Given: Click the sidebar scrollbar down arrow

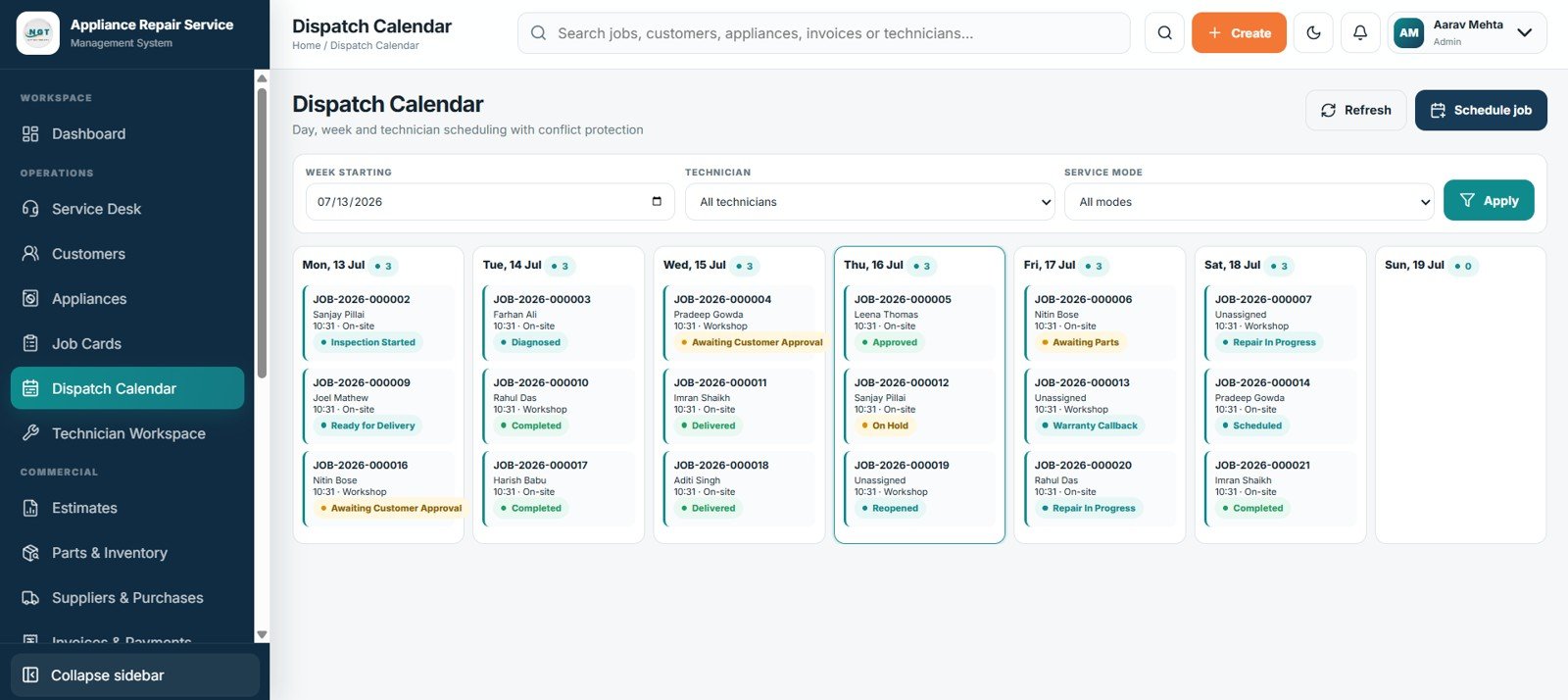Looking at the screenshot, I should click(x=262, y=635).
